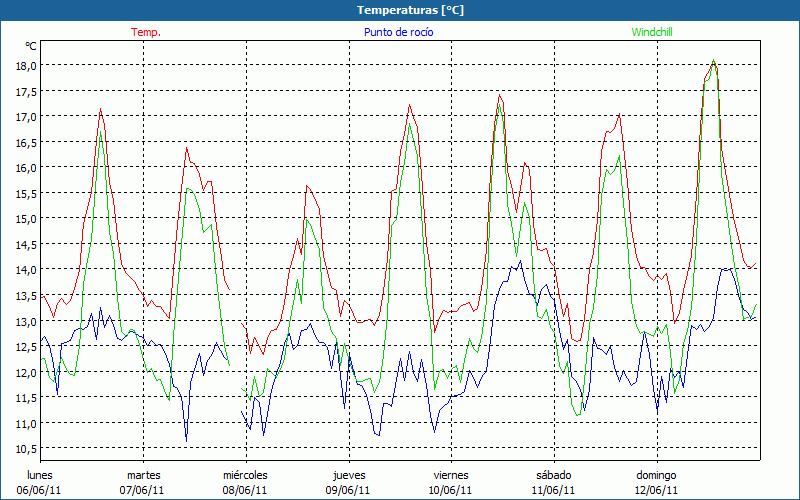Click the red Temp. legend label

click(146, 32)
